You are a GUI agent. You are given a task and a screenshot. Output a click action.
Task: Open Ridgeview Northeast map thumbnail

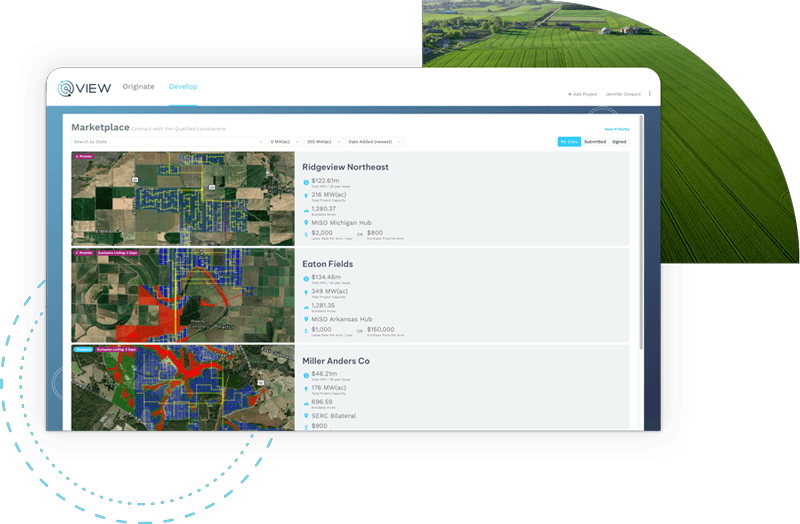183,198
